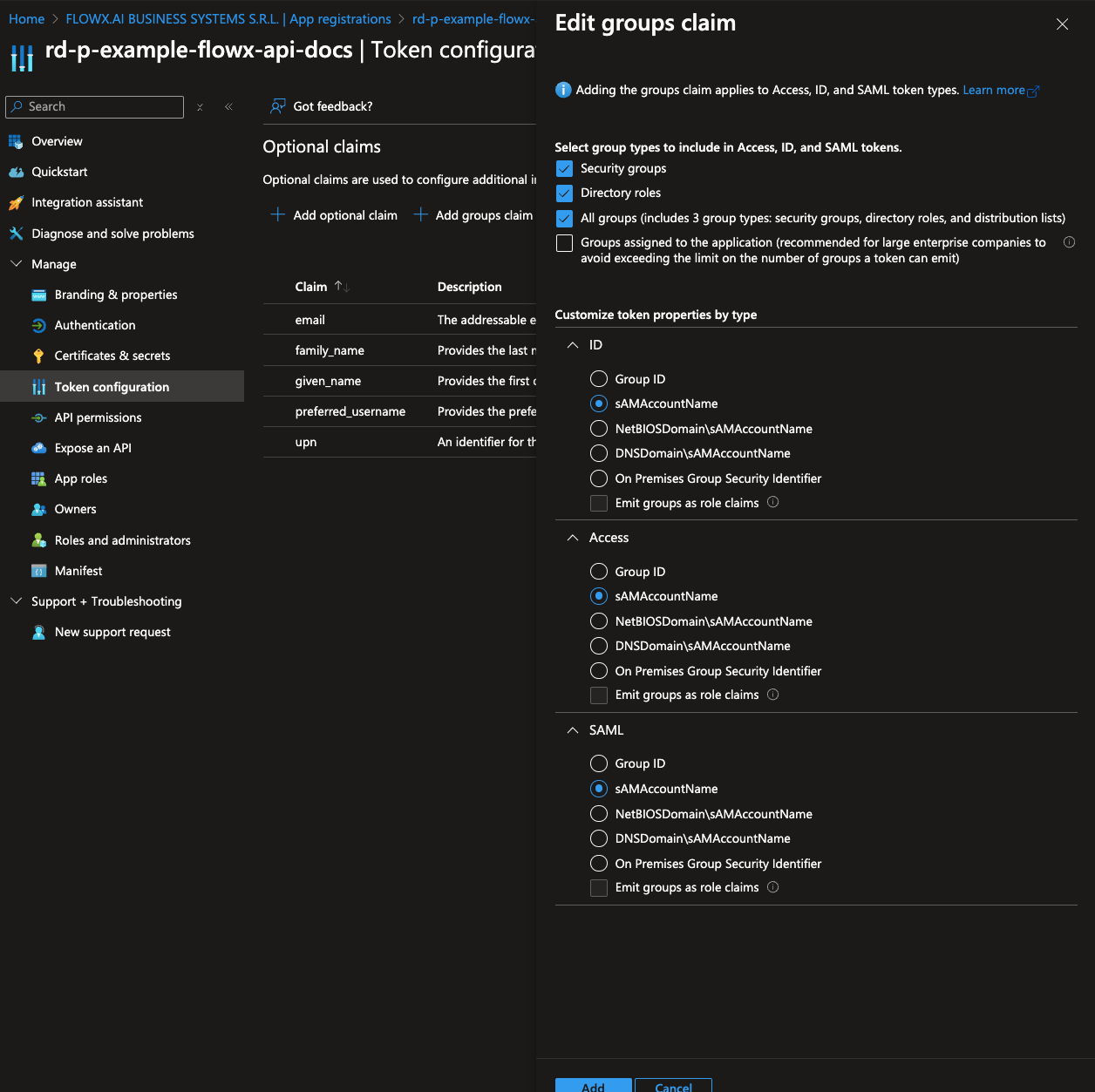Click the Claim column sort arrows

point(342,287)
